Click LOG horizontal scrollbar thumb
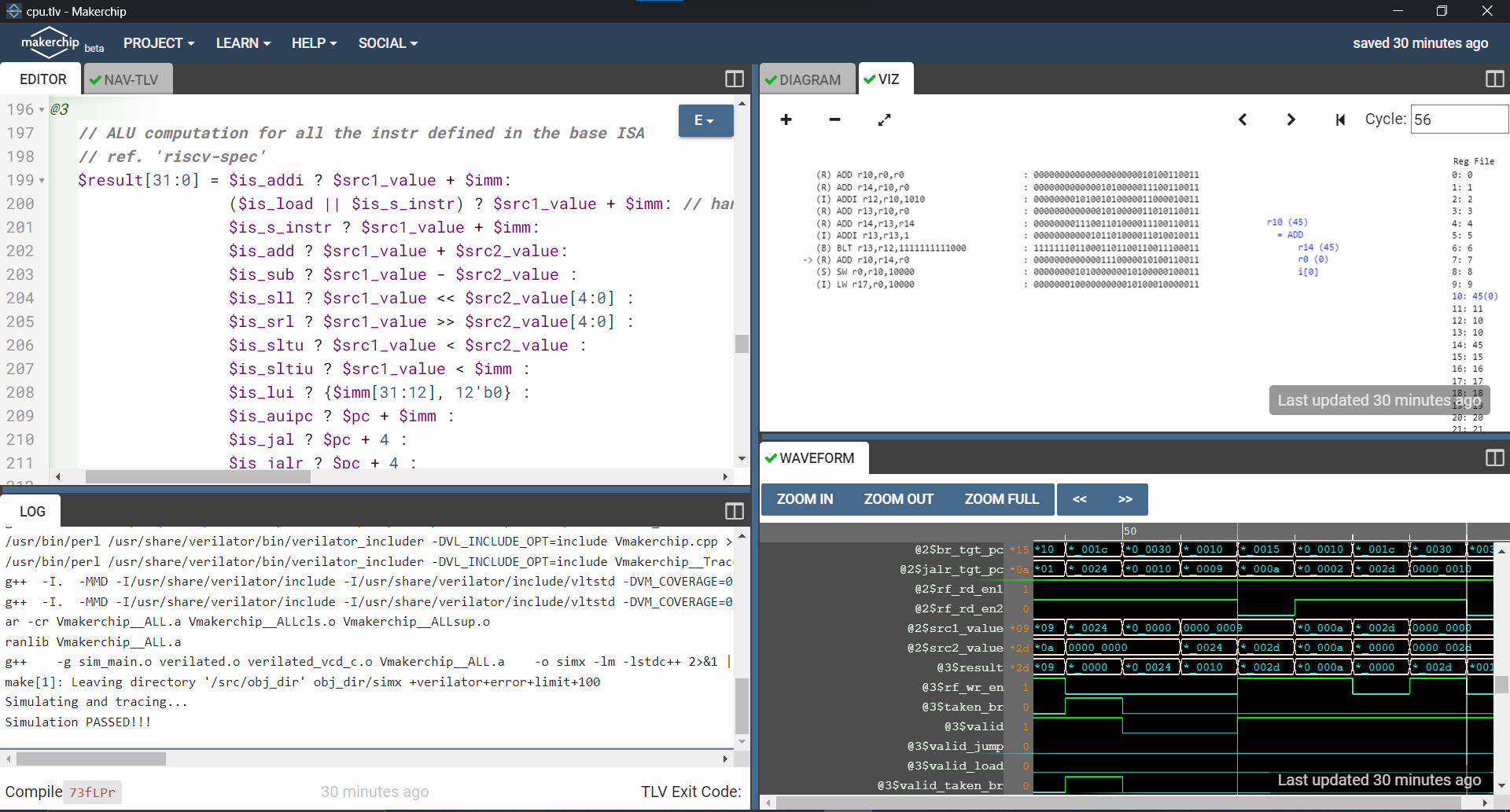Image resolution: width=1510 pixels, height=812 pixels. [91, 759]
